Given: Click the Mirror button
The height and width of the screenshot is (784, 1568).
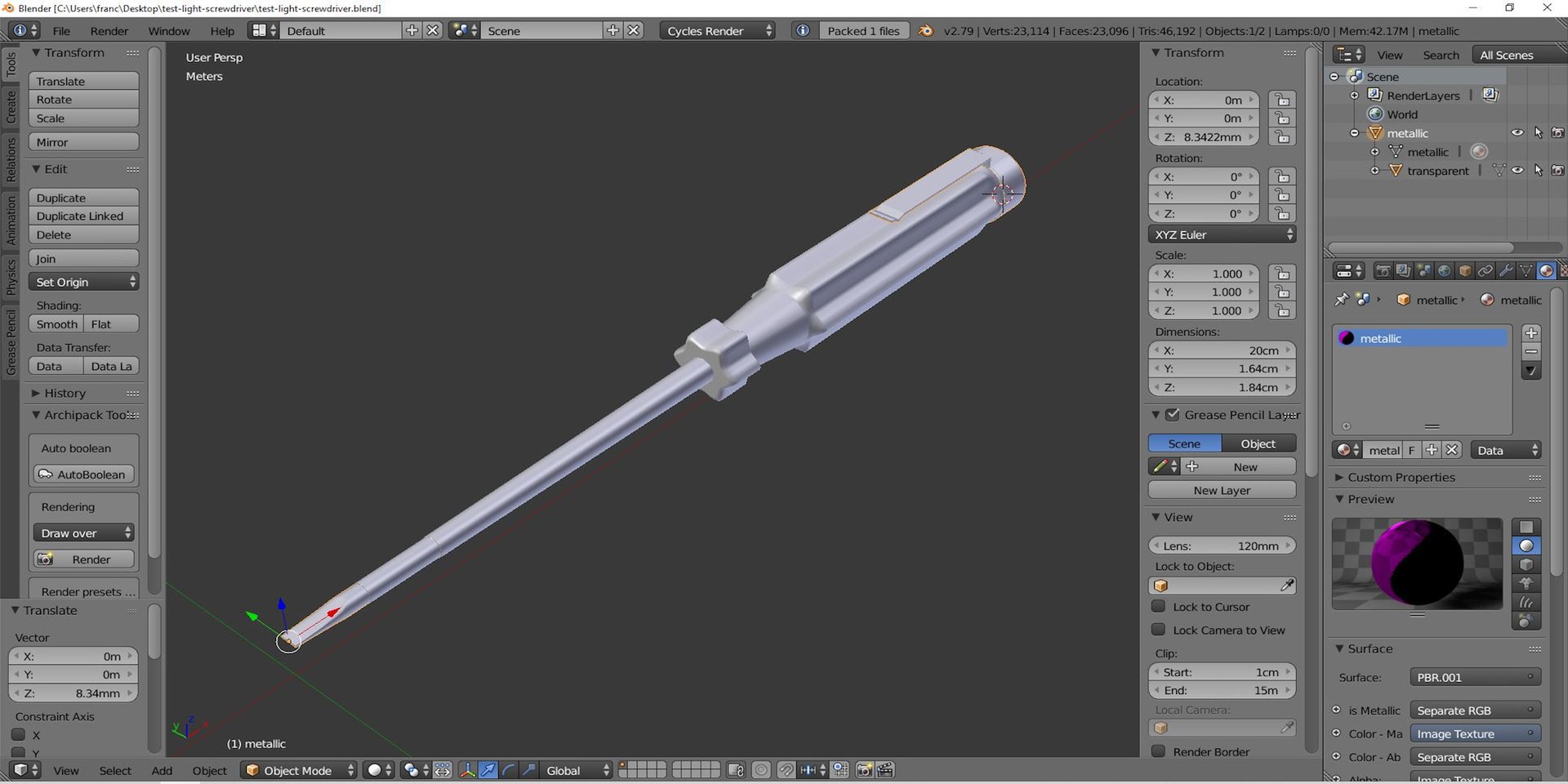Looking at the screenshot, I should 83,142.
